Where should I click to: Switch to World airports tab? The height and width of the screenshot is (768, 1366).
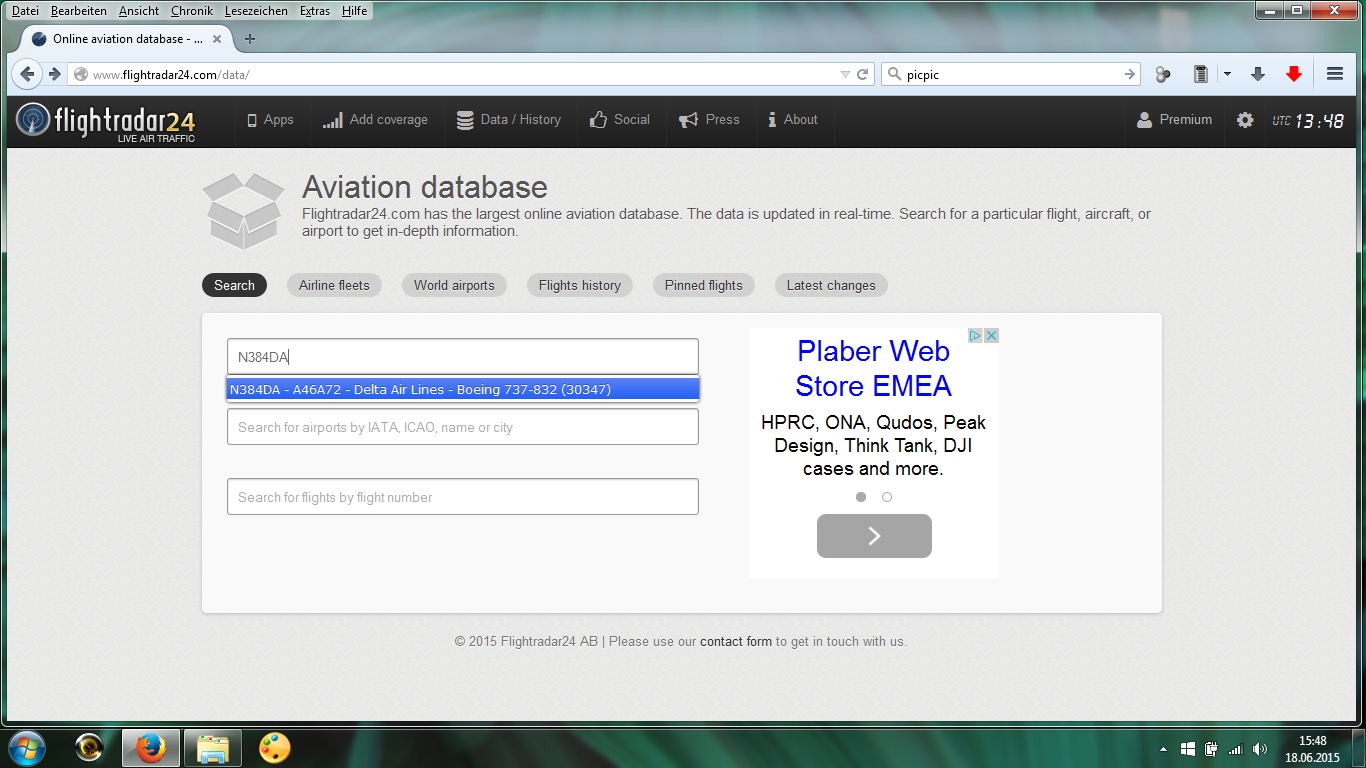[x=454, y=285]
